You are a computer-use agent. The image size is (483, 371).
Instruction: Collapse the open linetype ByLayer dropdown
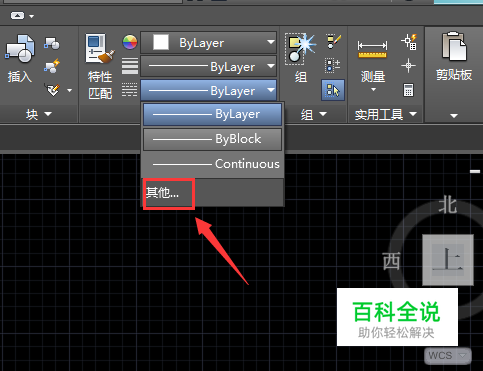(209, 90)
